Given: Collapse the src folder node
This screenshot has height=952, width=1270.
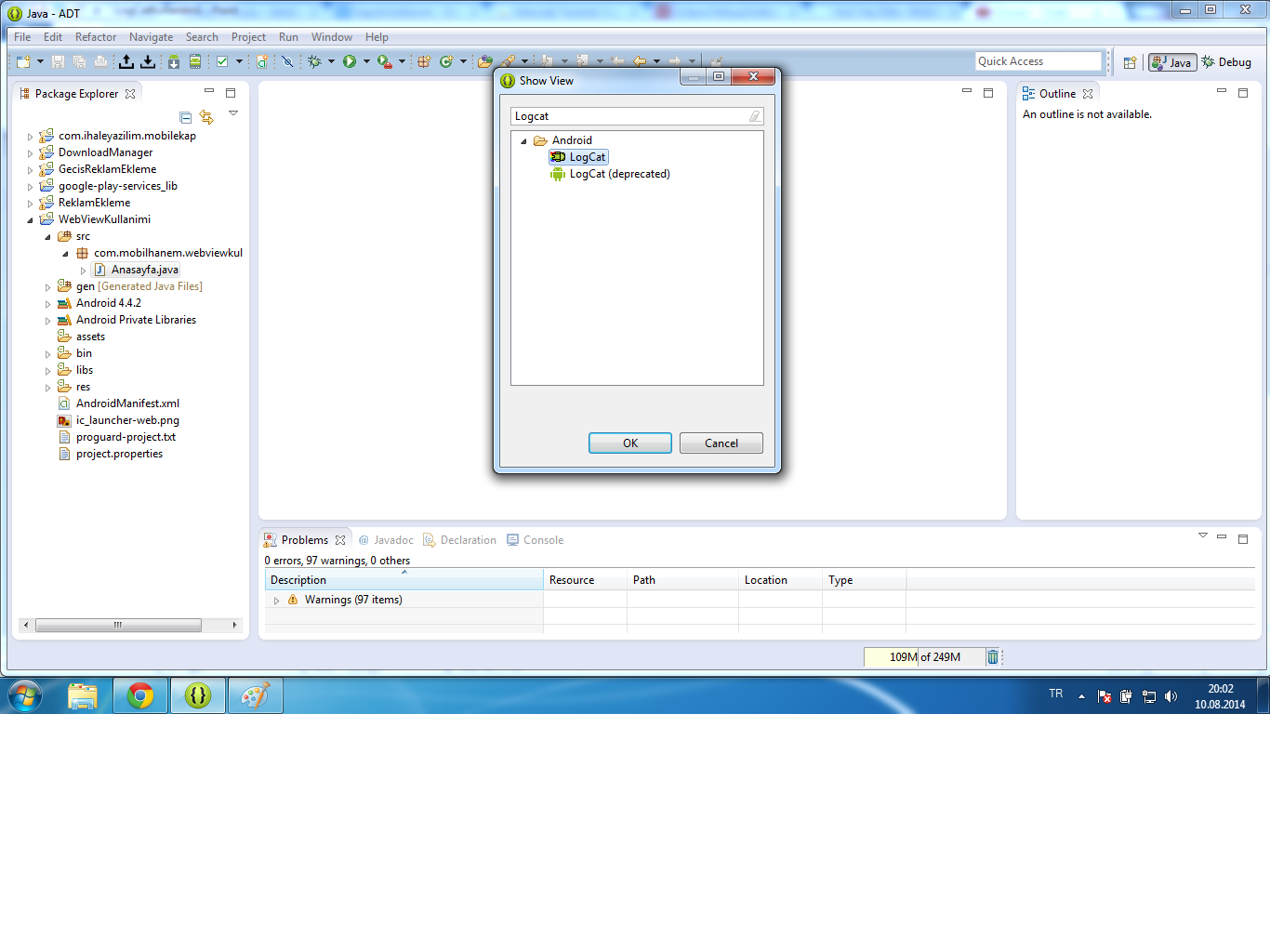Looking at the screenshot, I should pos(47,237).
